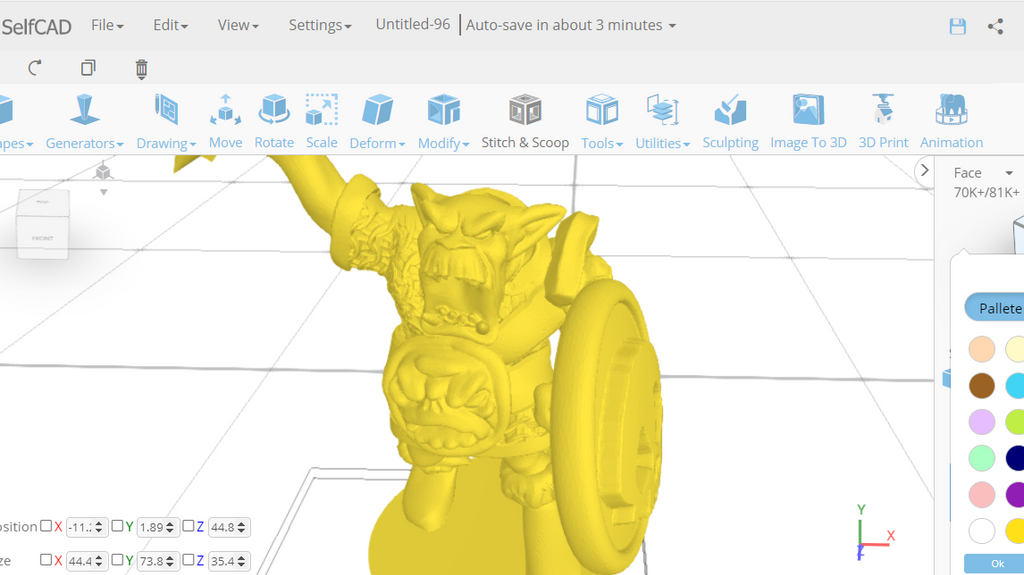This screenshot has width=1024, height=575.
Task: Pick the mint green color swatch
Action: point(982,458)
